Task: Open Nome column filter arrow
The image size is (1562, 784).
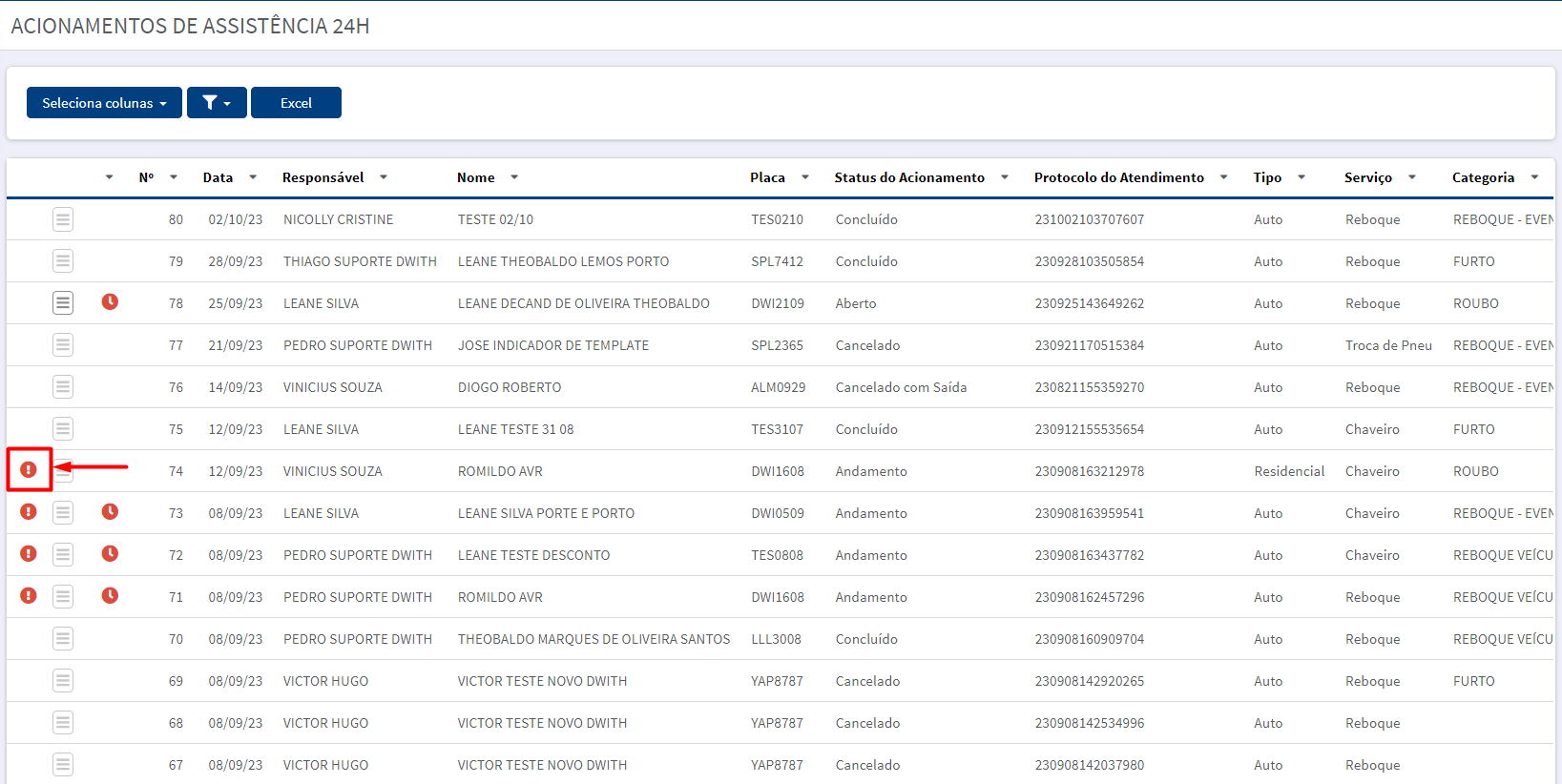Action: pyautogui.click(x=514, y=177)
